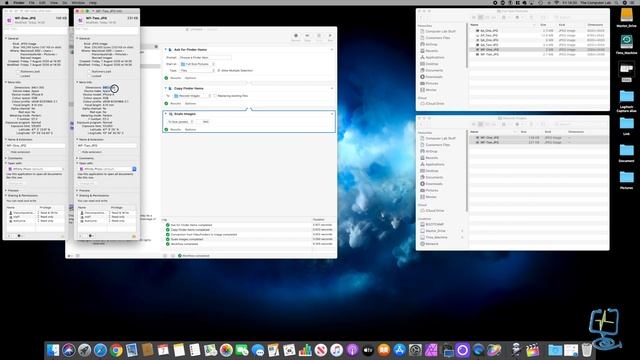This screenshot has height=360, width=640.
Task: Remove the Copy Finder Items action
Action: pos(332,88)
